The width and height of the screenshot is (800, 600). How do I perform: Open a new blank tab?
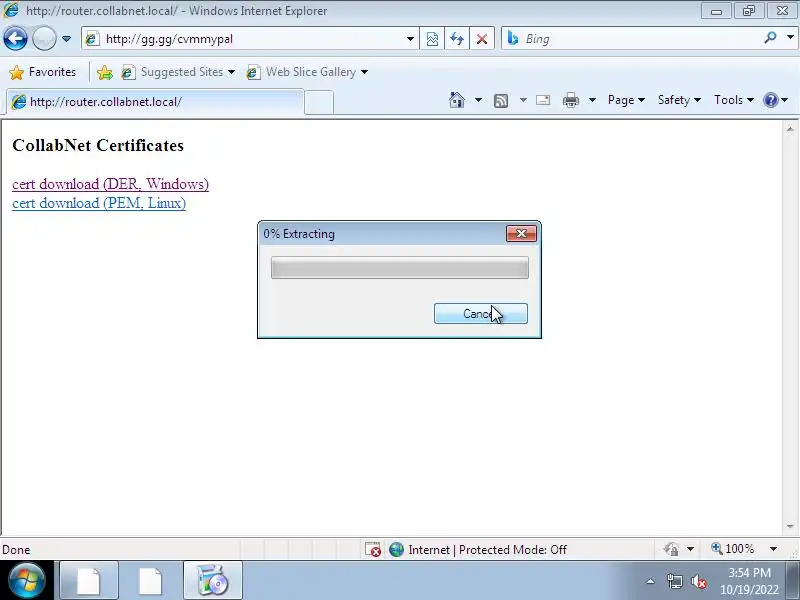319,102
